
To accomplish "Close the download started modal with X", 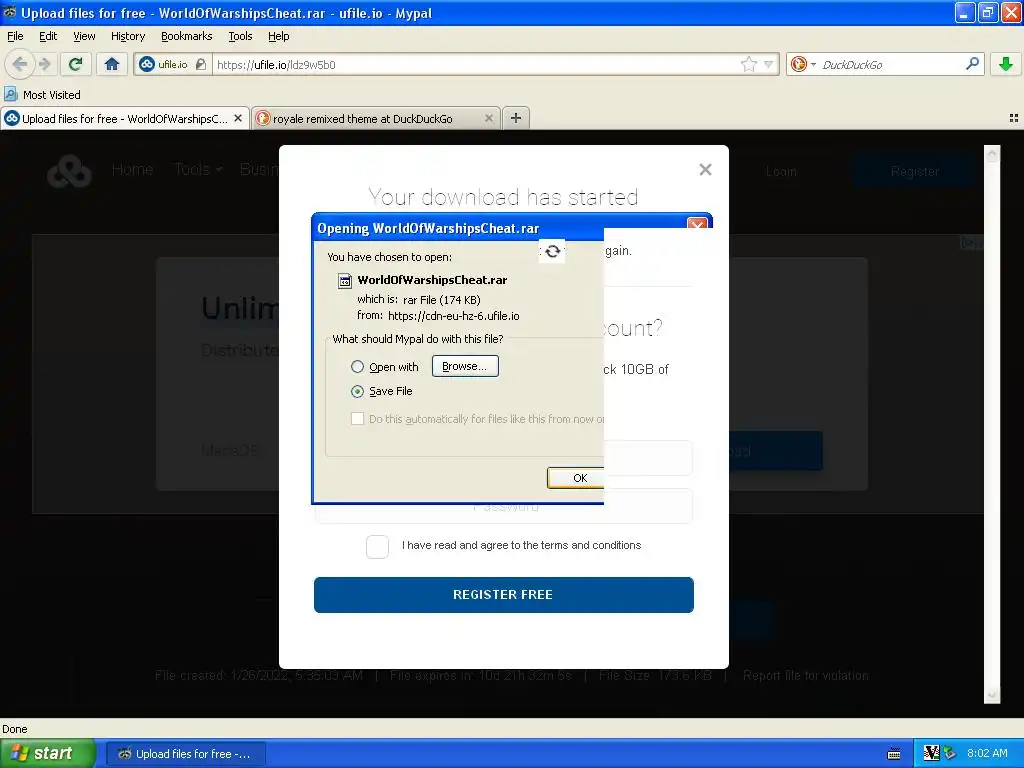I will 705,170.
